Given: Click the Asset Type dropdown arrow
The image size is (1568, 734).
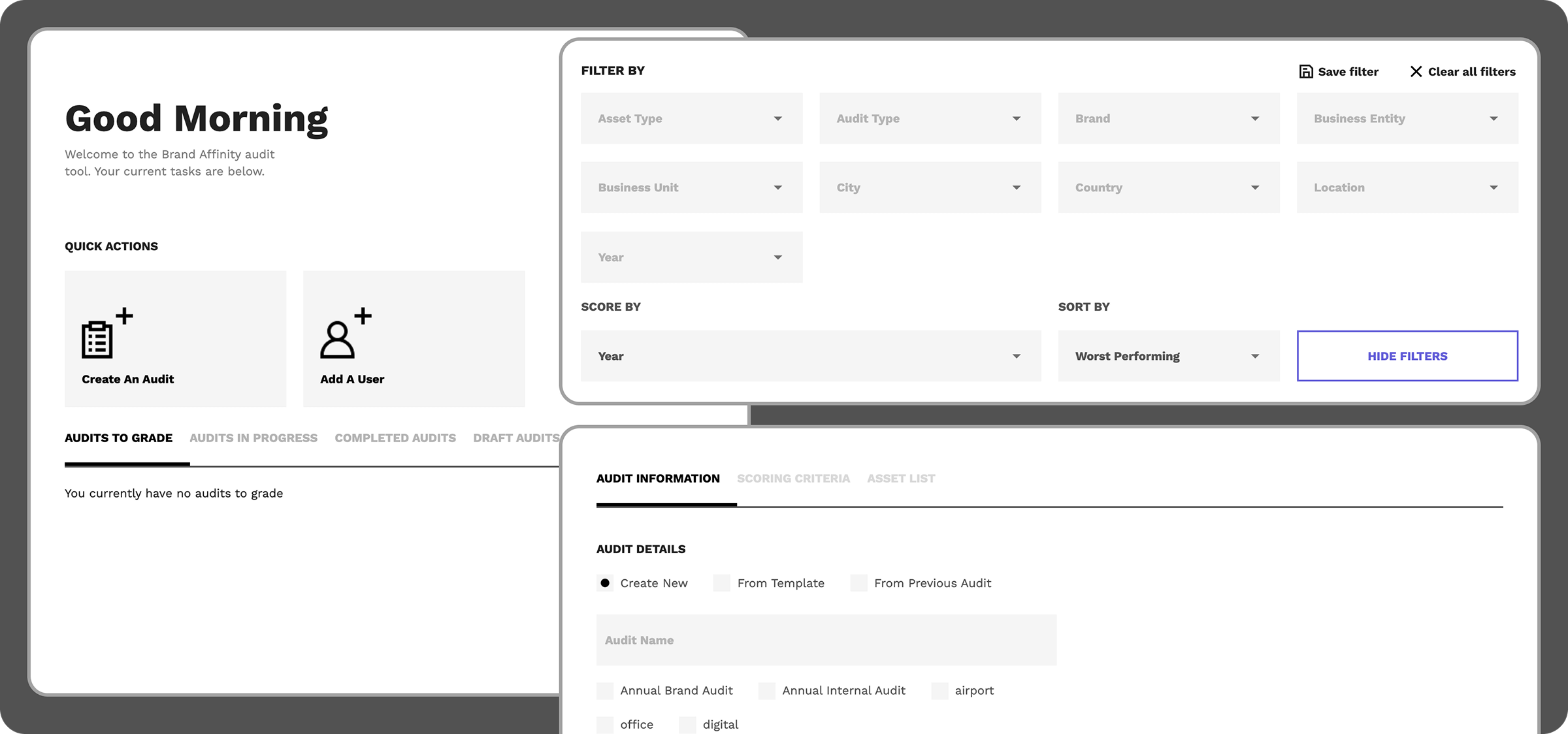Looking at the screenshot, I should click(x=777, y=119).
